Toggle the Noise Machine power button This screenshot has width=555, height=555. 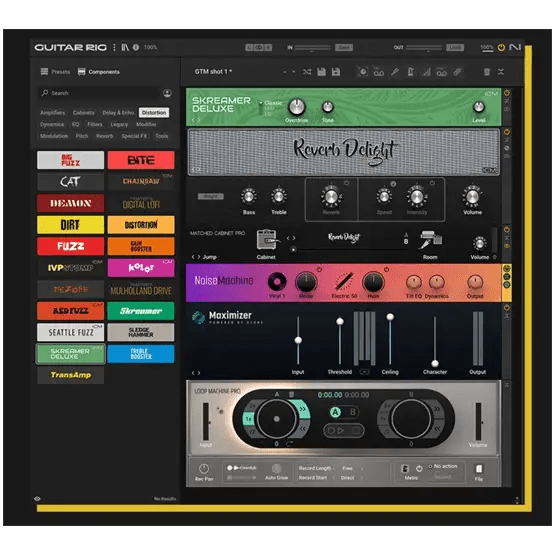pos(507,269)
